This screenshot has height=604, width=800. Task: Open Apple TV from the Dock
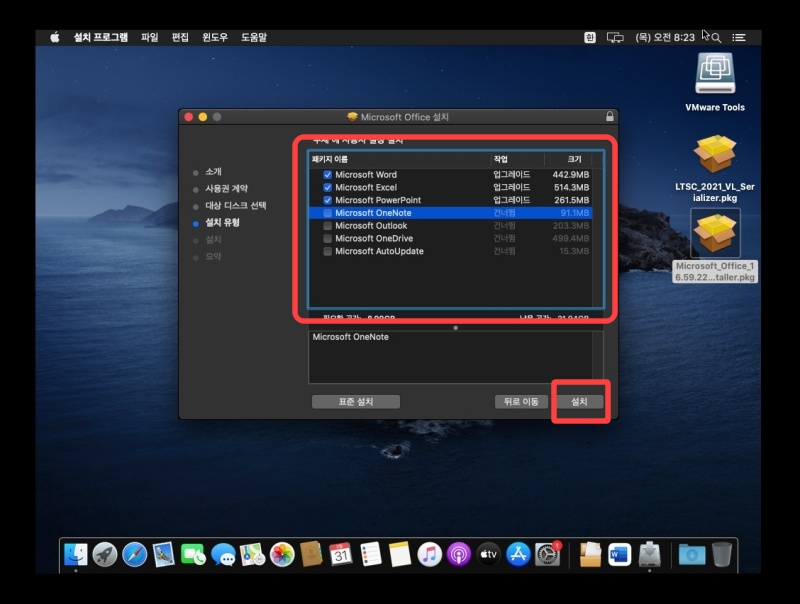[x=488, y=555]
